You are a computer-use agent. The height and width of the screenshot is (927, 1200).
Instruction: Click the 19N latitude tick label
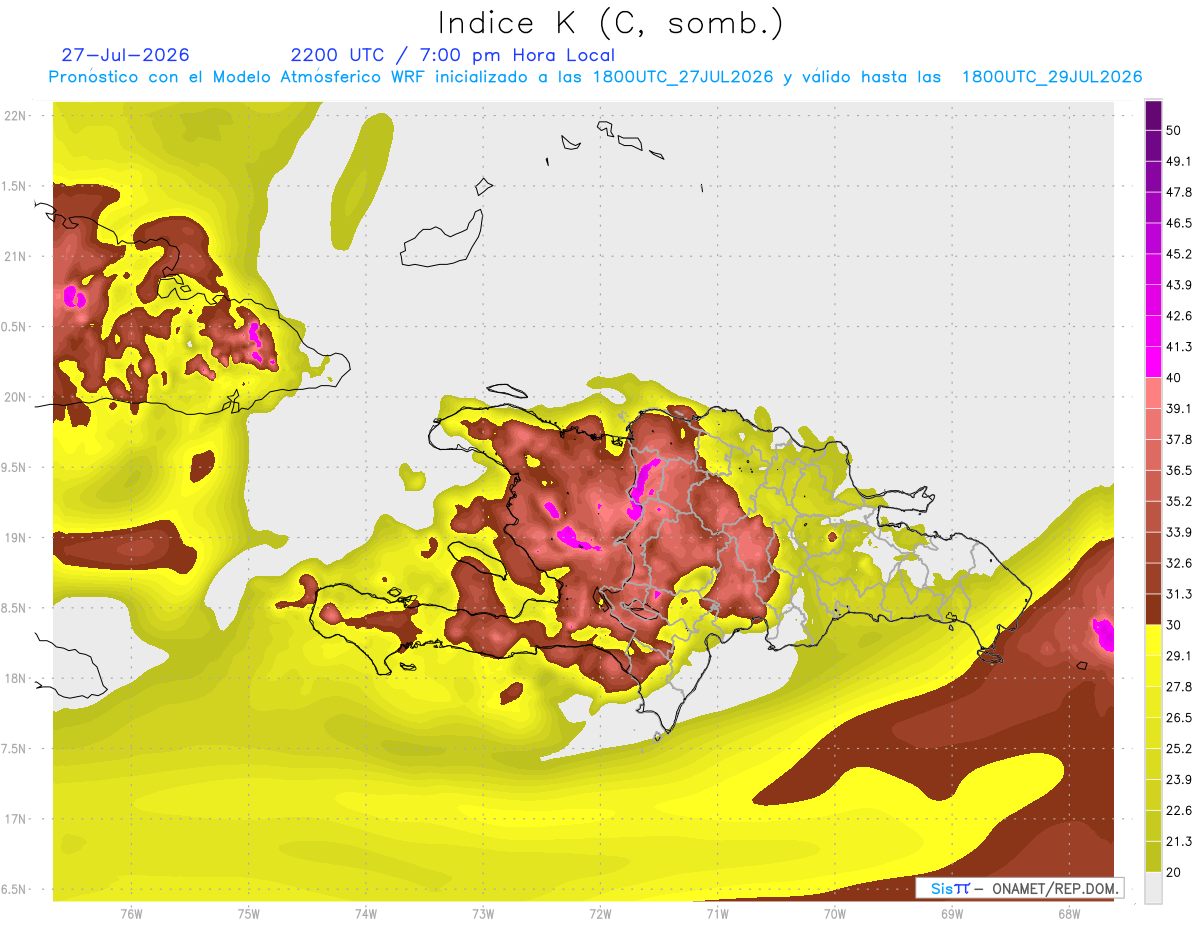tap(15, 537)
